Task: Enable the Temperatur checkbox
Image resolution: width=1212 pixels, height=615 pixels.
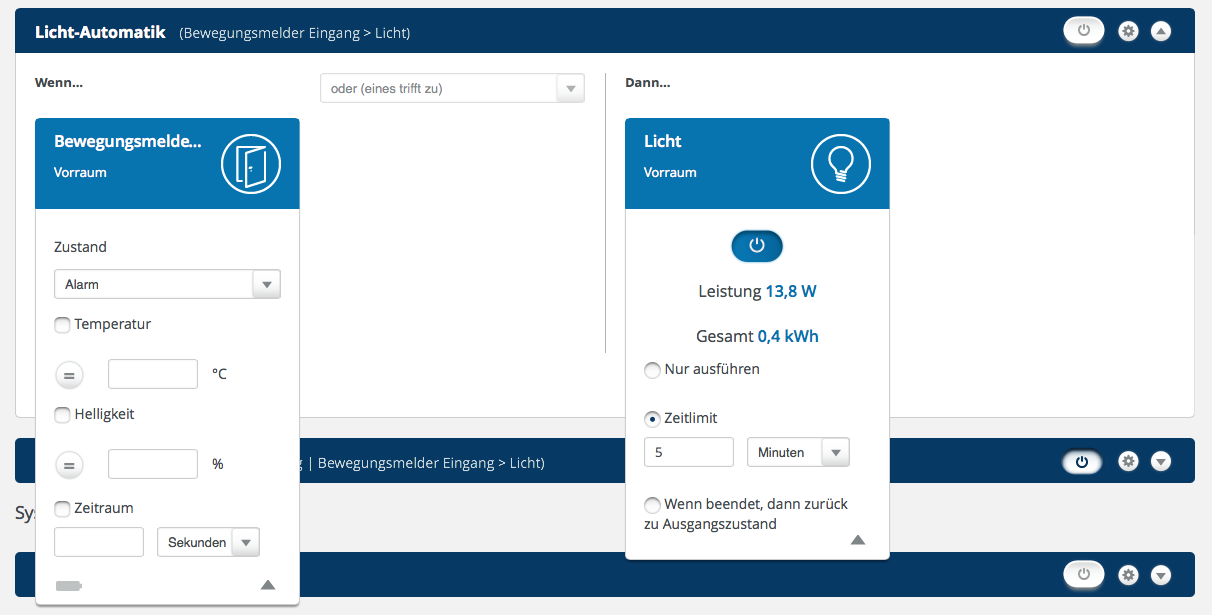Action: coord(63,325)
